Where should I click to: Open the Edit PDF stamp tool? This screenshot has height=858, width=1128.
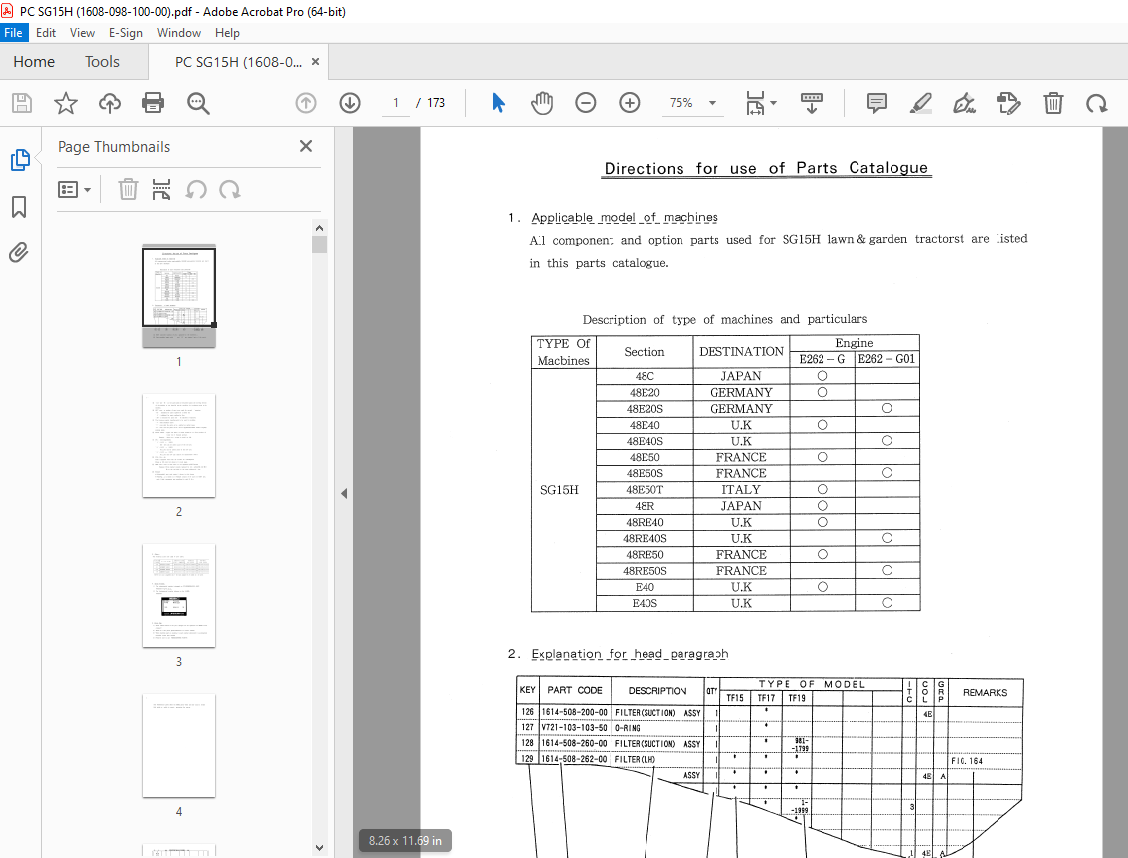pyautogui.click(x=1009, y=103)
